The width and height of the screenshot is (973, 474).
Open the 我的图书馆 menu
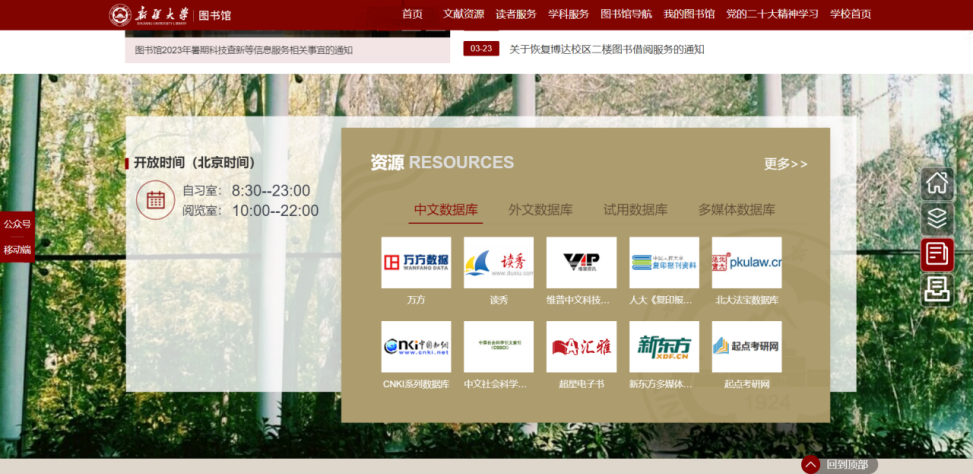(689, 14)
